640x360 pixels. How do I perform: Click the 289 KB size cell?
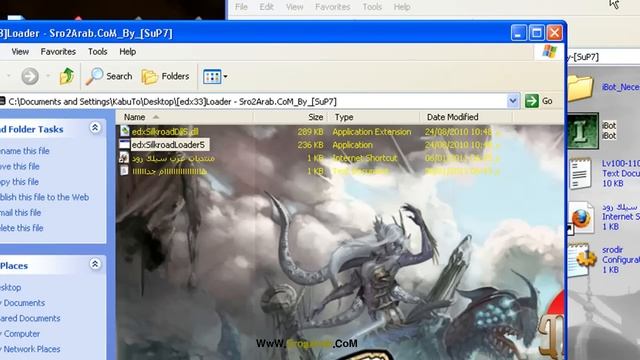point(310,132)
